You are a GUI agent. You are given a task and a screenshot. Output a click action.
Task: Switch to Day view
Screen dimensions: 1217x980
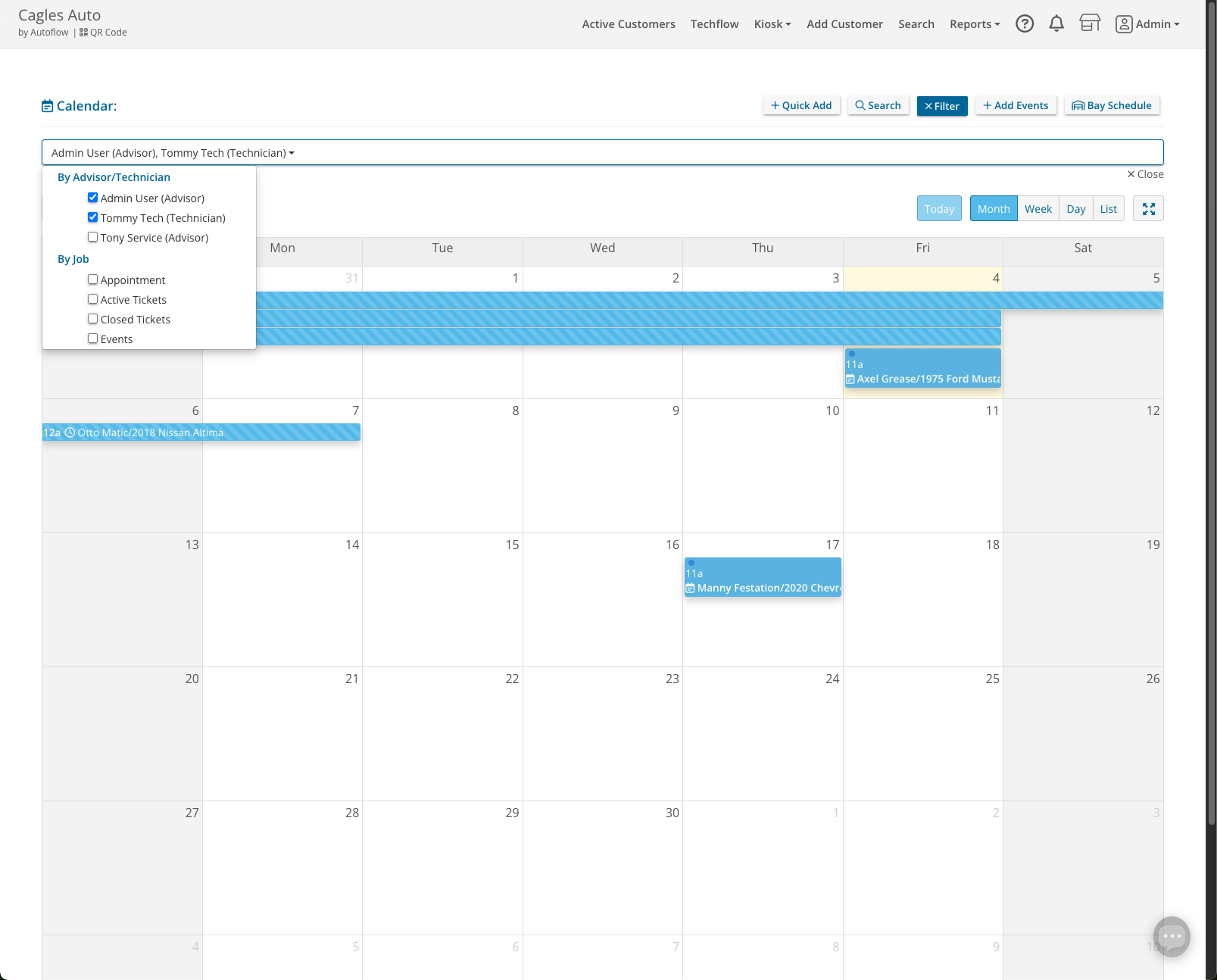tap(1076, 209)
